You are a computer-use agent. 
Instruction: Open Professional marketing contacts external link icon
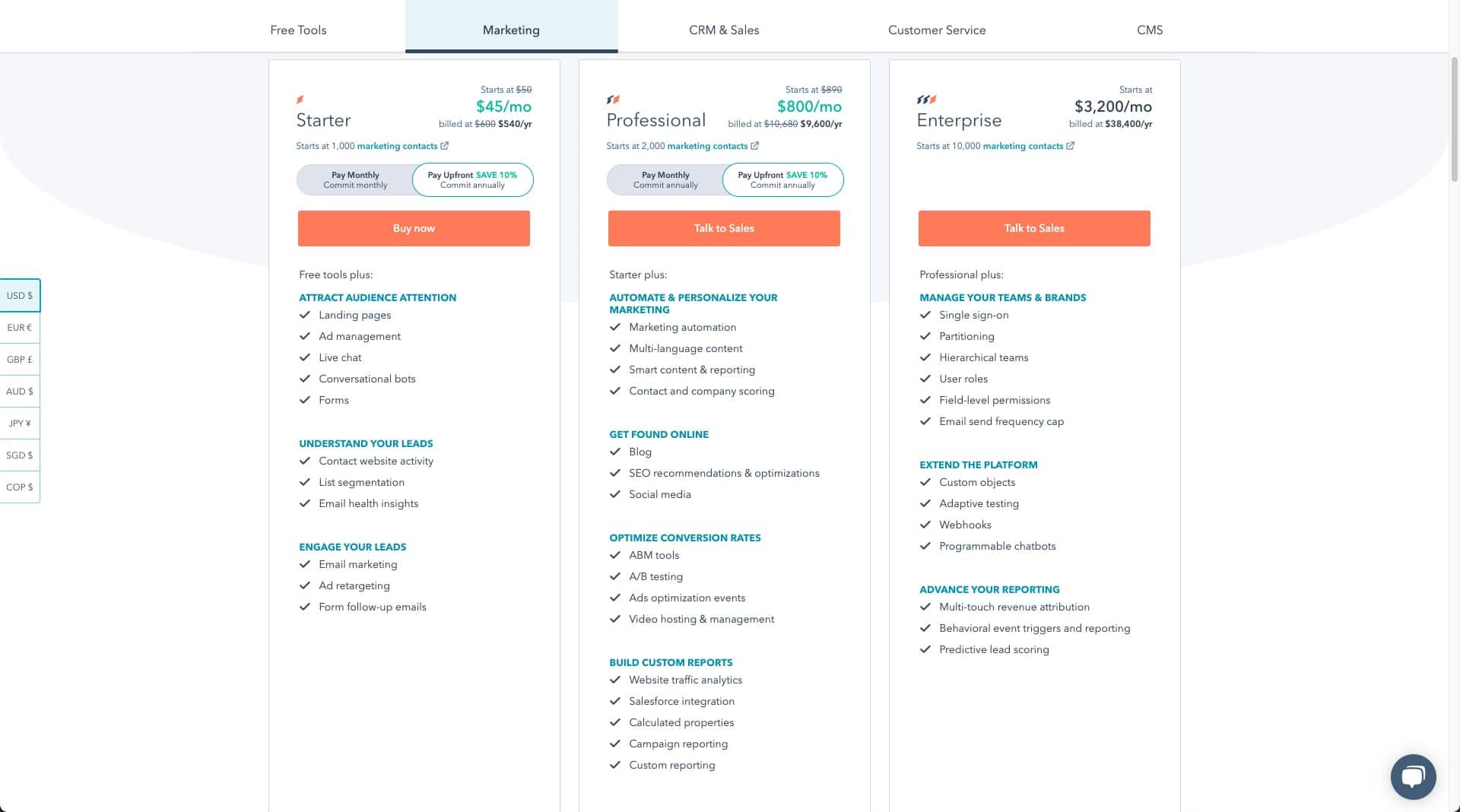754,145
